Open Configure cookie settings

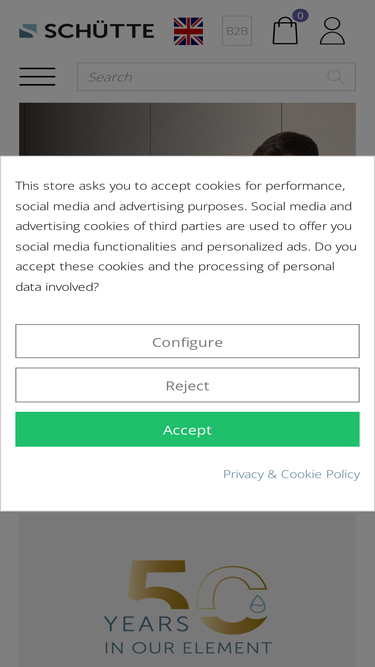point(188,341)
